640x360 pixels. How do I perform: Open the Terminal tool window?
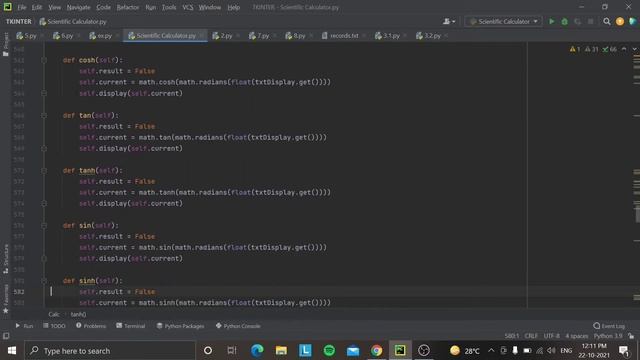tap(131, 326)
